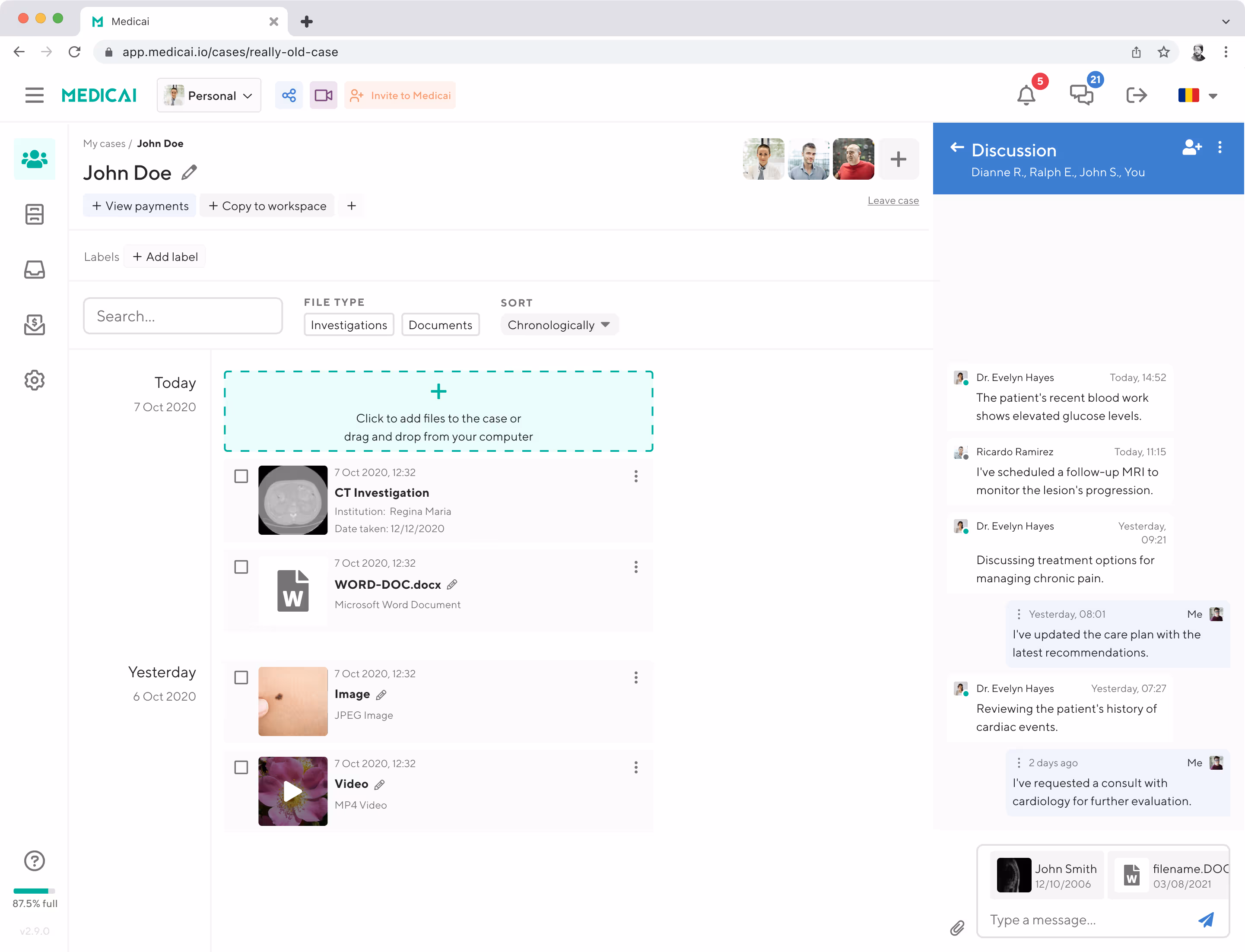
Task: Click the share icon in top toolbar
Action: pyautogui.click(x=289, y=95)
